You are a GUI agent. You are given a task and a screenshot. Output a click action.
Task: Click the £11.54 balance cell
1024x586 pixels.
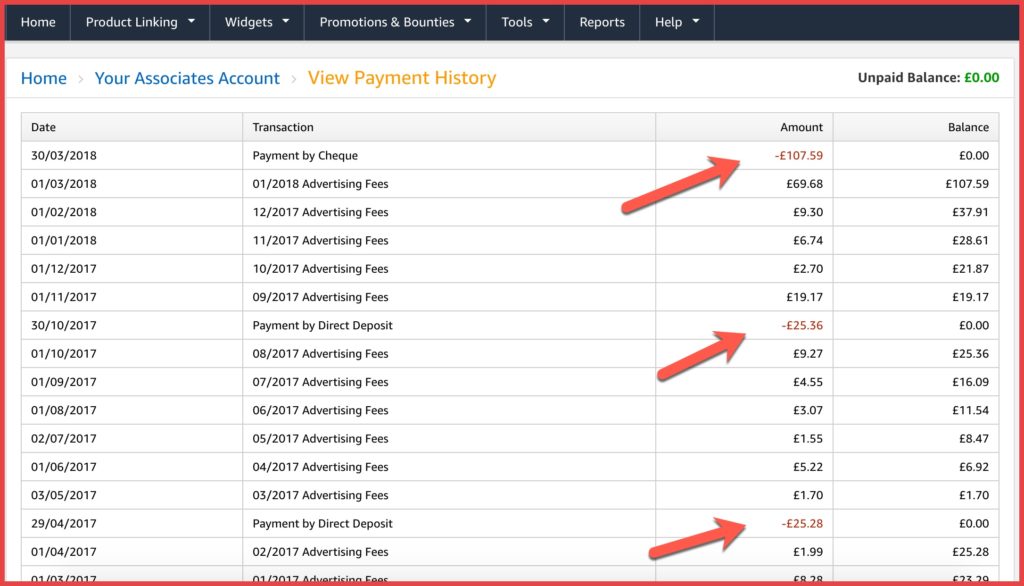[916, 410]
